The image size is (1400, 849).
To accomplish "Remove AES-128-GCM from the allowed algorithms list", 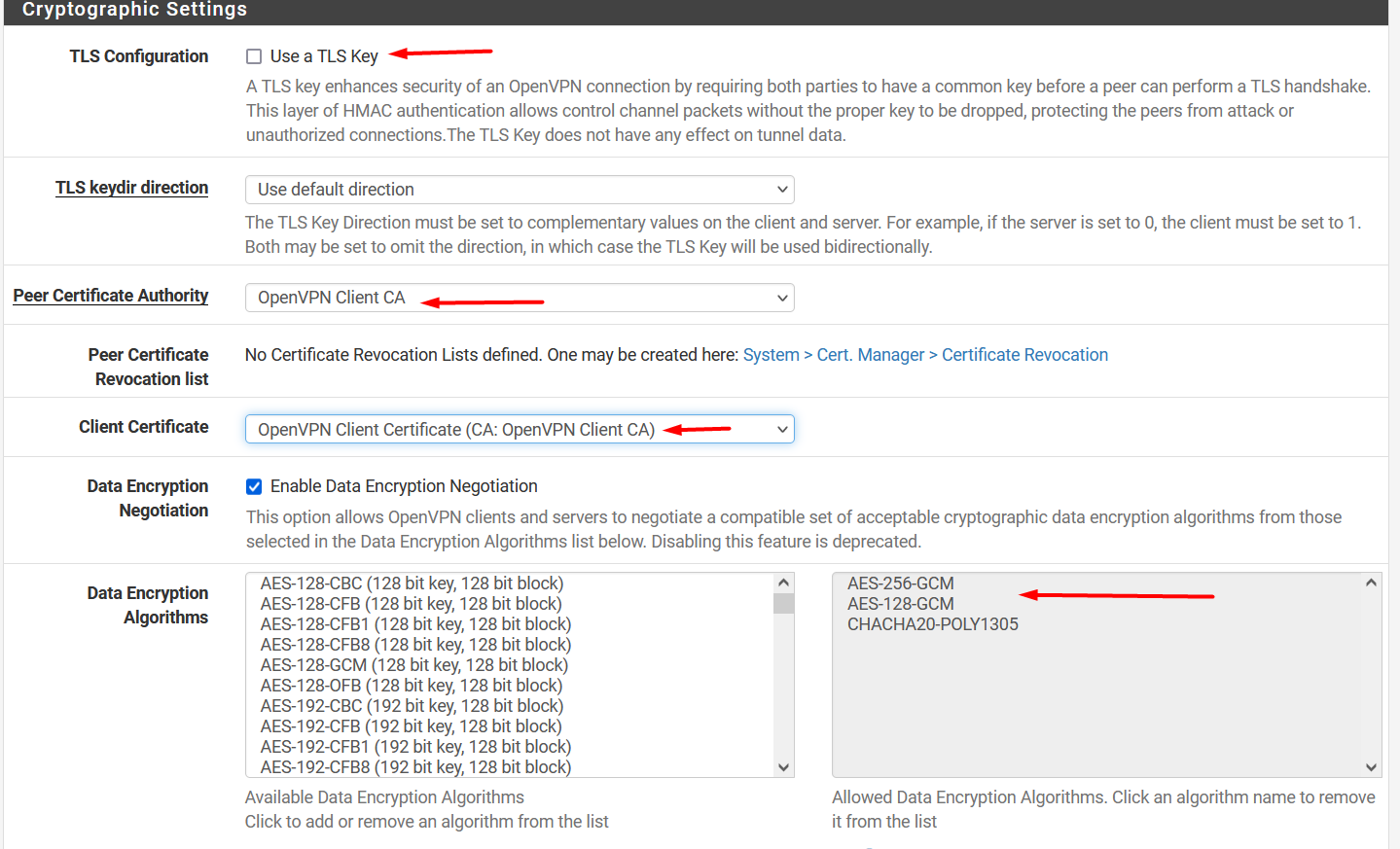I will tap(900, 604).
